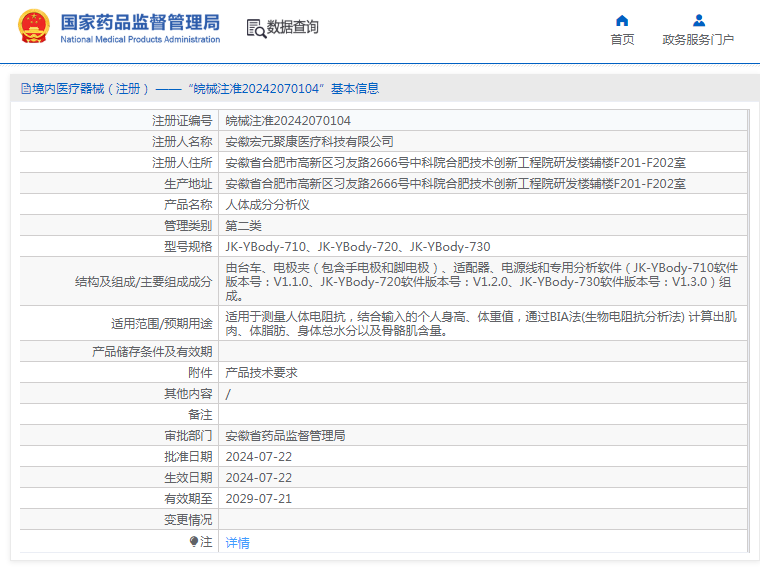
Task: Click attachment 产品技术要求
Action: 261,373
